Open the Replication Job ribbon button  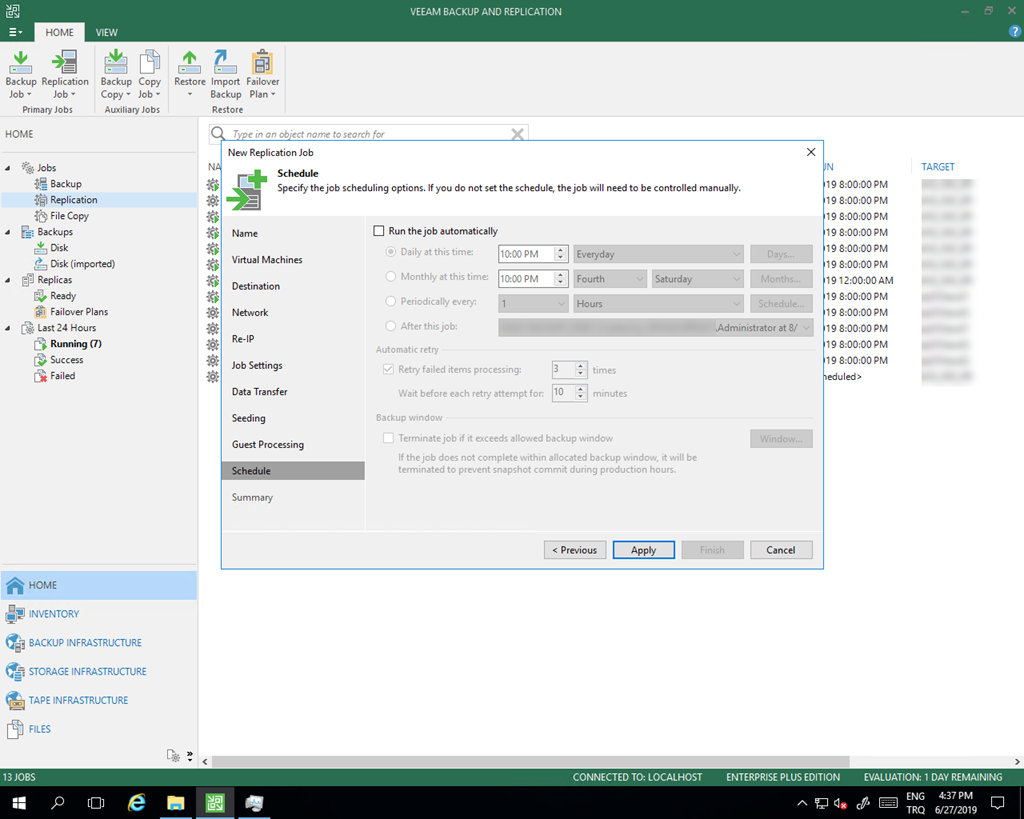pyautogui.click(x=65, y=74)
